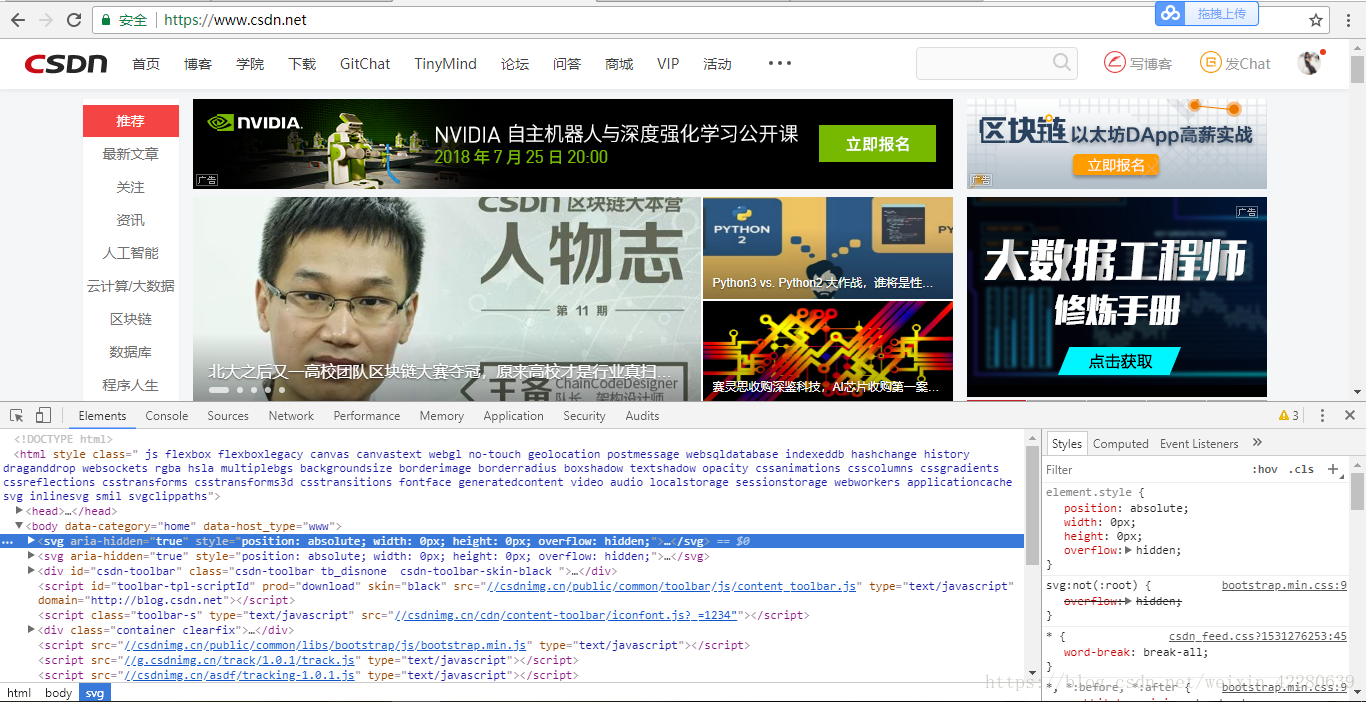The height and width of the screenshot is (702, 1366).
Task: Open the user avatar profile
Action: pos(1309,63)
